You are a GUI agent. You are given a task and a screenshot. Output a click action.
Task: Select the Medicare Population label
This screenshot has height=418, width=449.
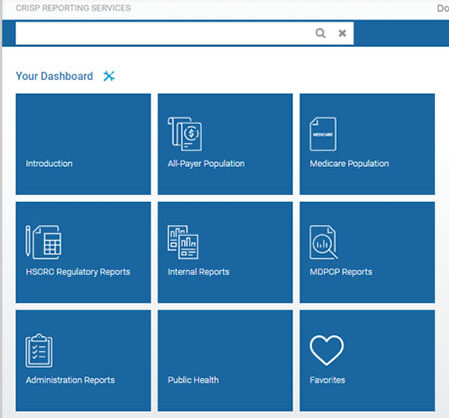coord(349,164)
